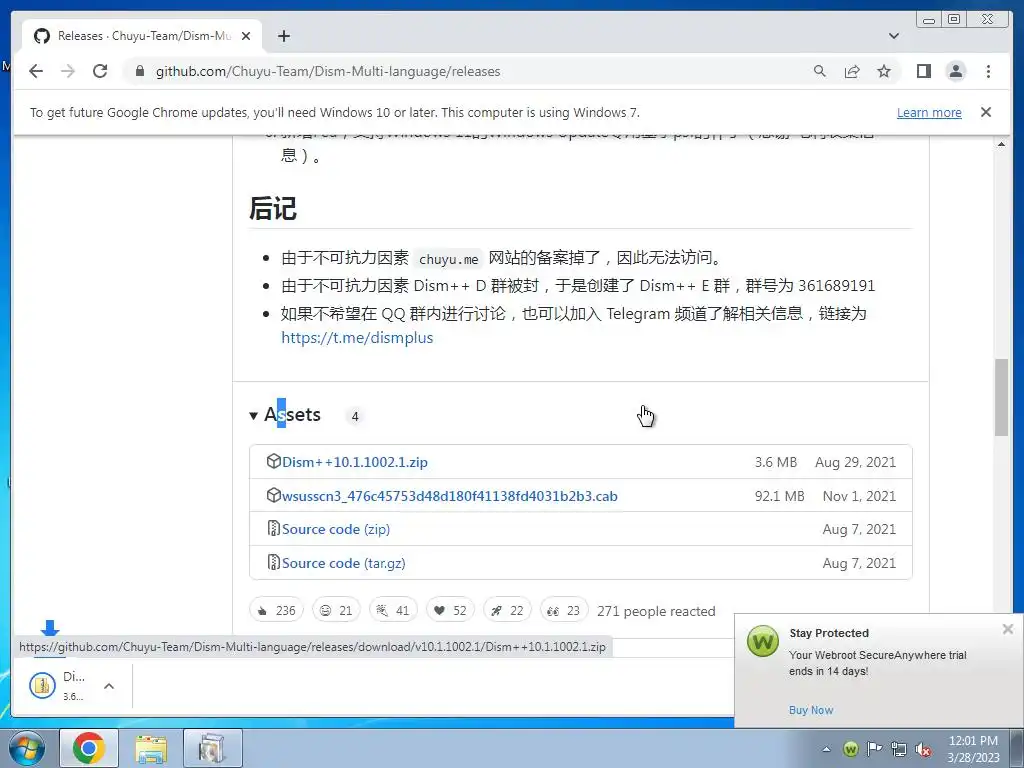Screen dimensions: 1024x768
Task: Toggle thumbs up reaction with 236
Action: (x=276, y=611)
